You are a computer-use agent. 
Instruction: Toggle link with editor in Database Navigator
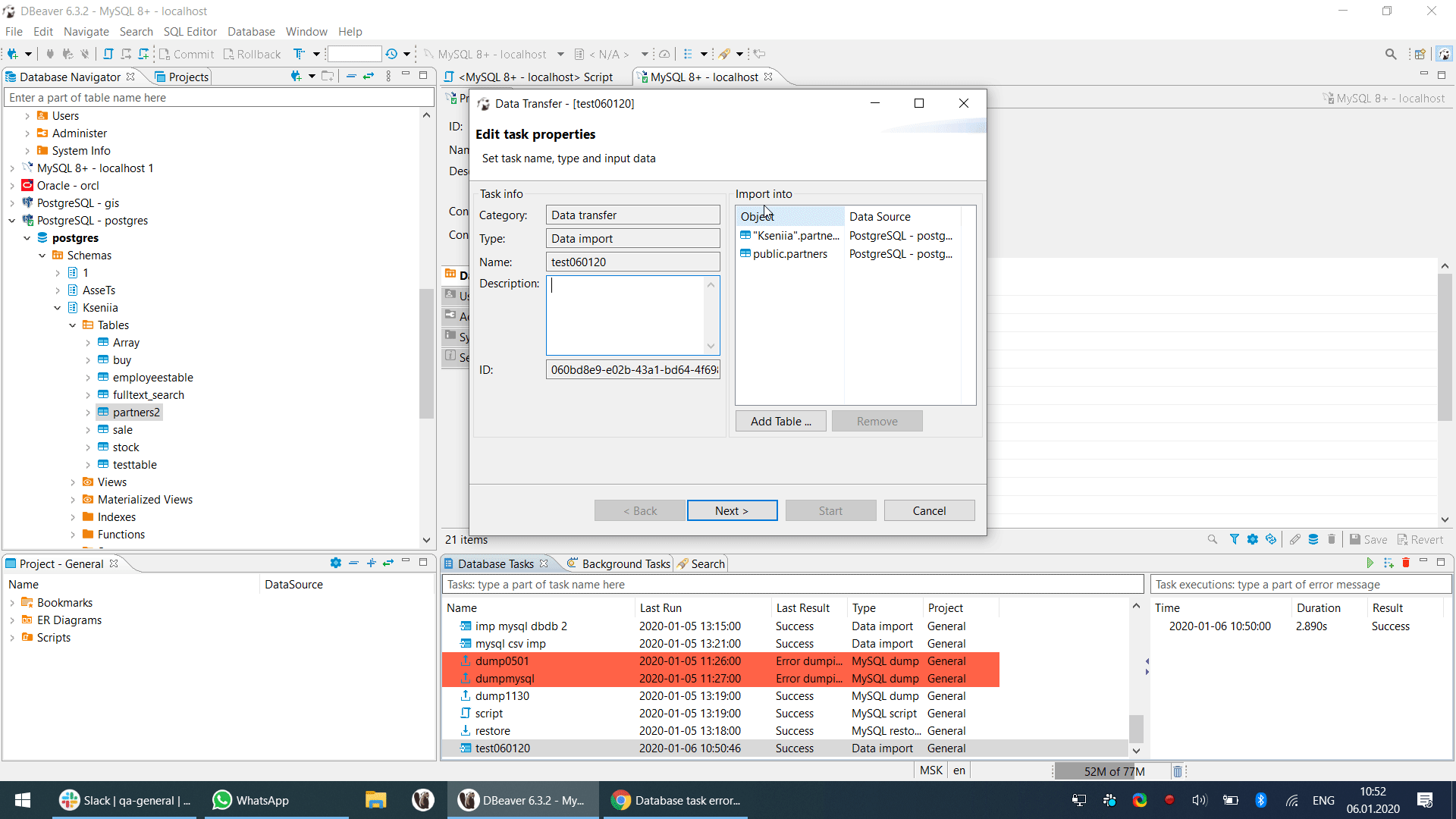coord(369,76)
